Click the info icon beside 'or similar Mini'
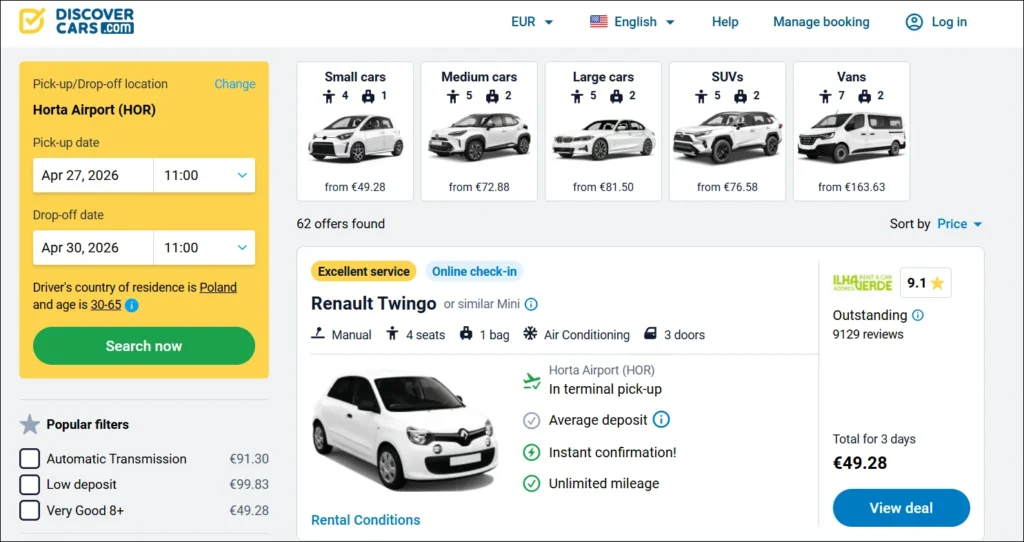 click(531, 304)
